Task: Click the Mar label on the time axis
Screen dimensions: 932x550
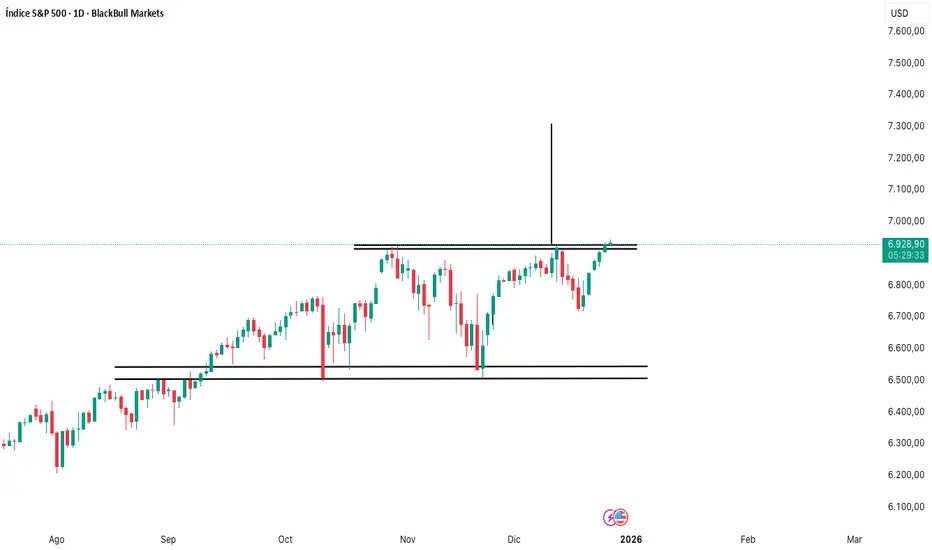Action: (853, 539)
